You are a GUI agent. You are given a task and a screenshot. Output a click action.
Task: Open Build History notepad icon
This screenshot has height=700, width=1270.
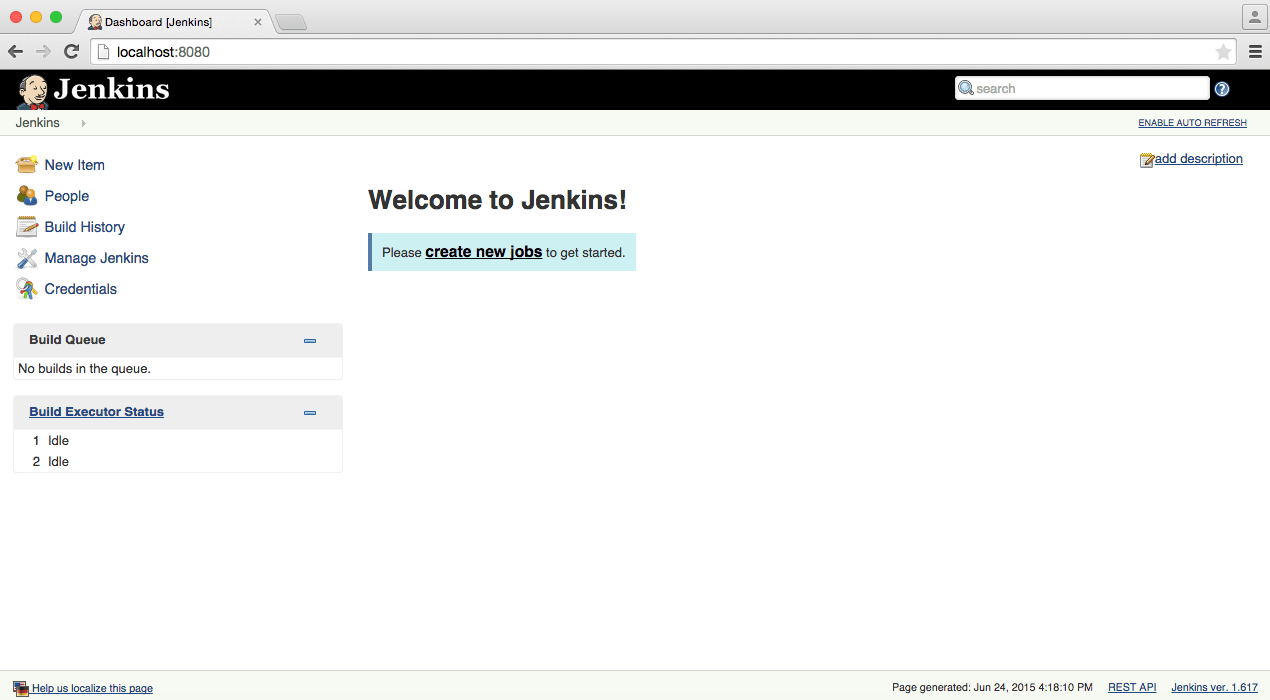tap(27, 227)
